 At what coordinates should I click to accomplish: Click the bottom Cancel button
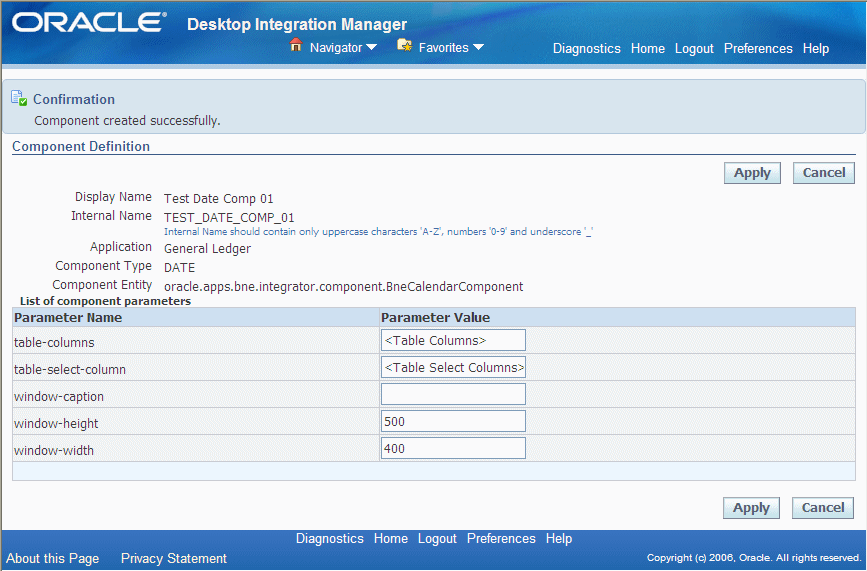pos(823,508)
